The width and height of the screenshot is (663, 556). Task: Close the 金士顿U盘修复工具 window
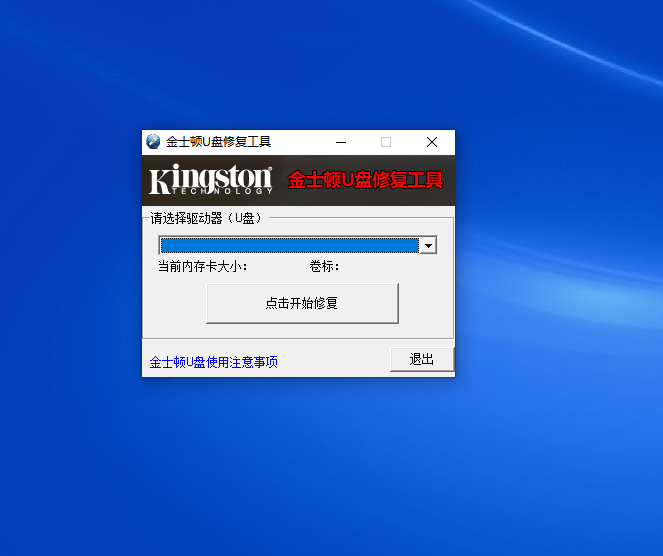pos(432,142)
